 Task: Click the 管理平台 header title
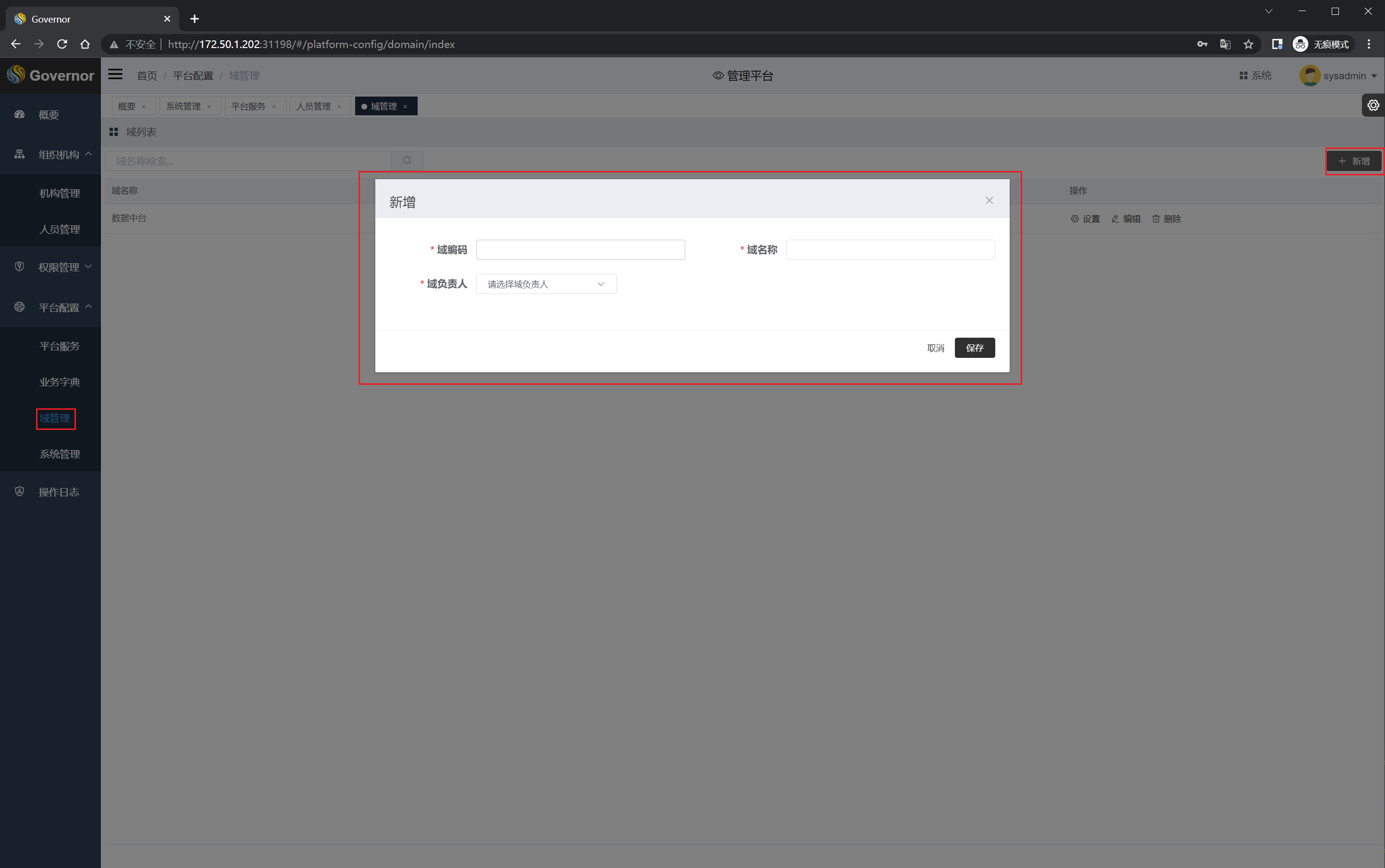[x=743, y=76]
